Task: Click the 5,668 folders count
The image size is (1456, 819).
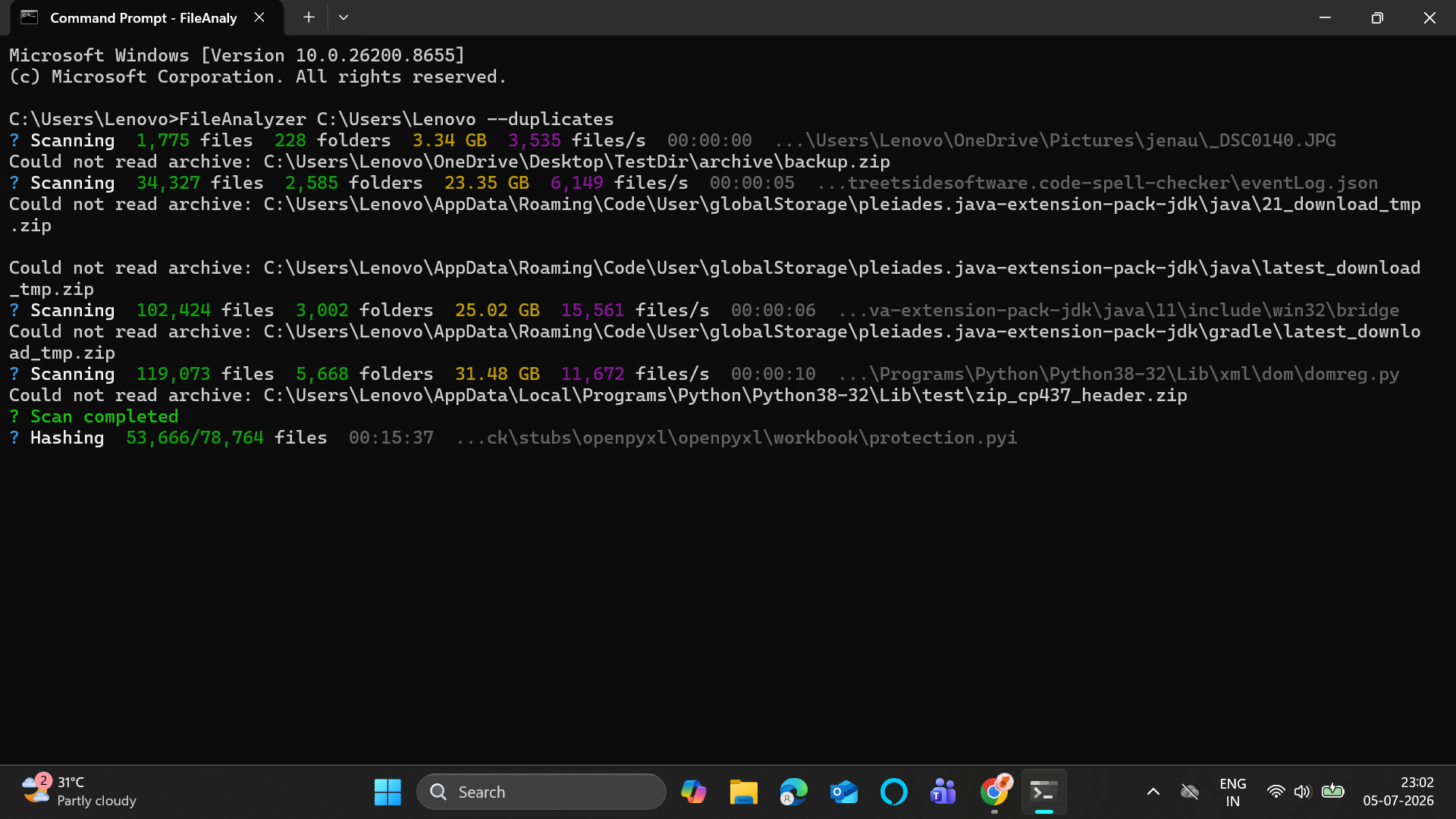Action: coord(365,374)
